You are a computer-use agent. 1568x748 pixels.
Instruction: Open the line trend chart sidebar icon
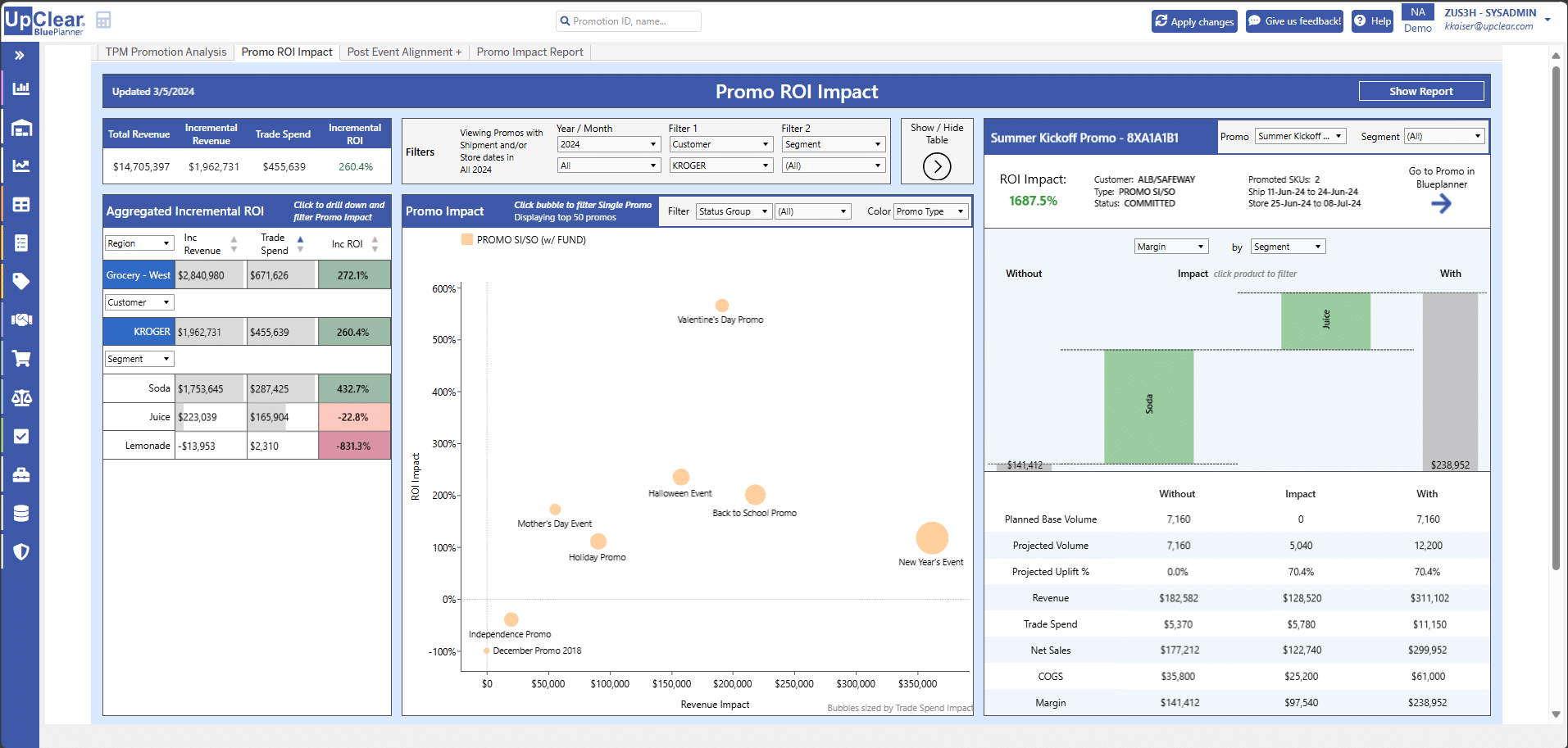(21, 165)
